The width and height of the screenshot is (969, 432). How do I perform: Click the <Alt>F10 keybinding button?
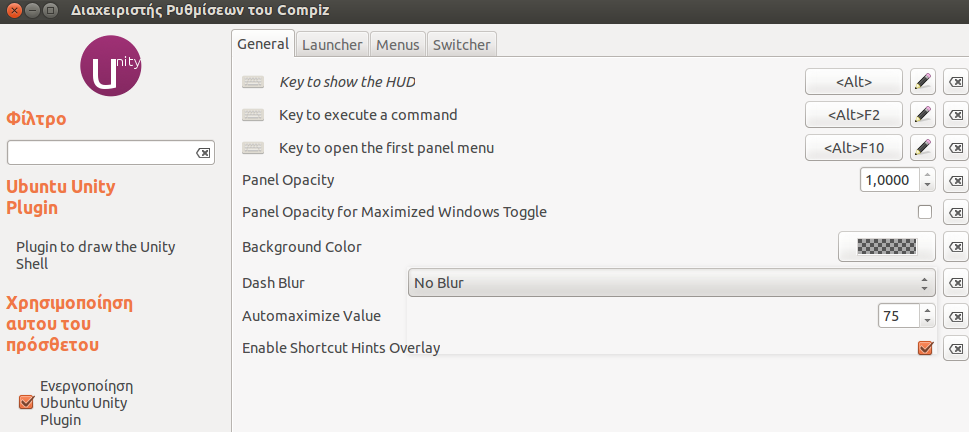[853, 148]
